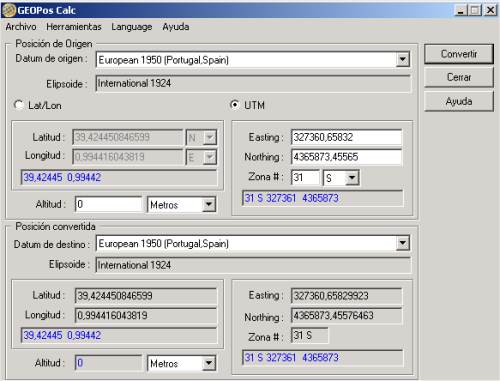
Task: Expand the UTM zone letter S dropdown
Action: (x=352, y=178)
